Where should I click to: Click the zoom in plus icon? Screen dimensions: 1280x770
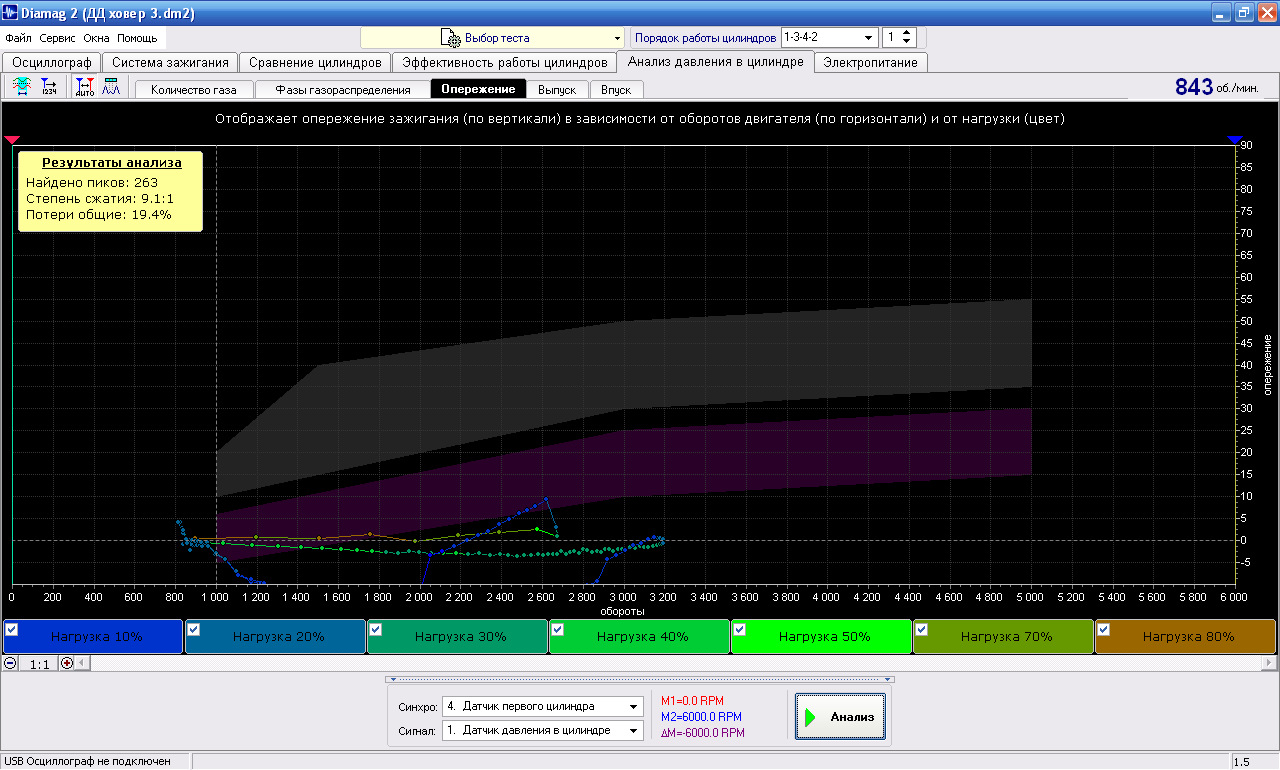click(68, 662)
